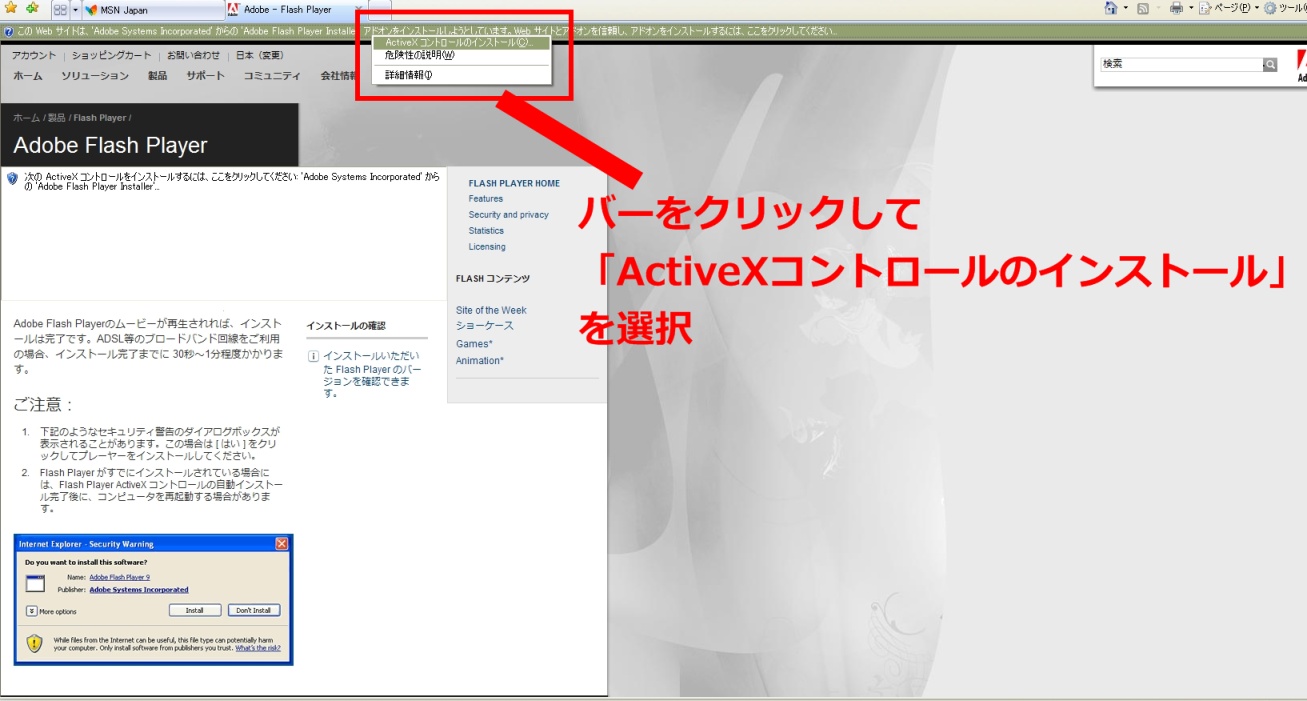This screenshot has width=1307, height=701.
Task: Click the Home toolbar icon
Action: (1111, 8)
